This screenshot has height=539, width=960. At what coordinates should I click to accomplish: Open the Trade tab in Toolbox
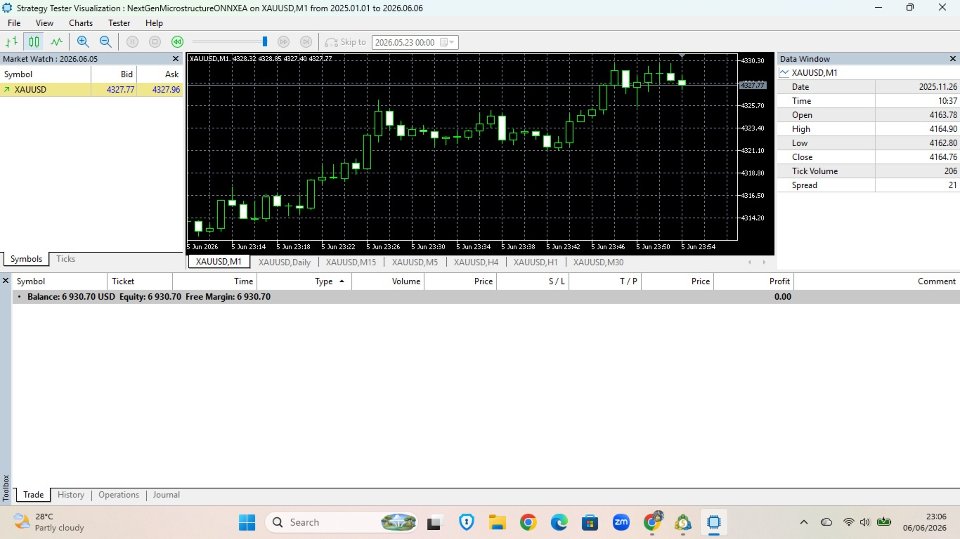(34, 495)
